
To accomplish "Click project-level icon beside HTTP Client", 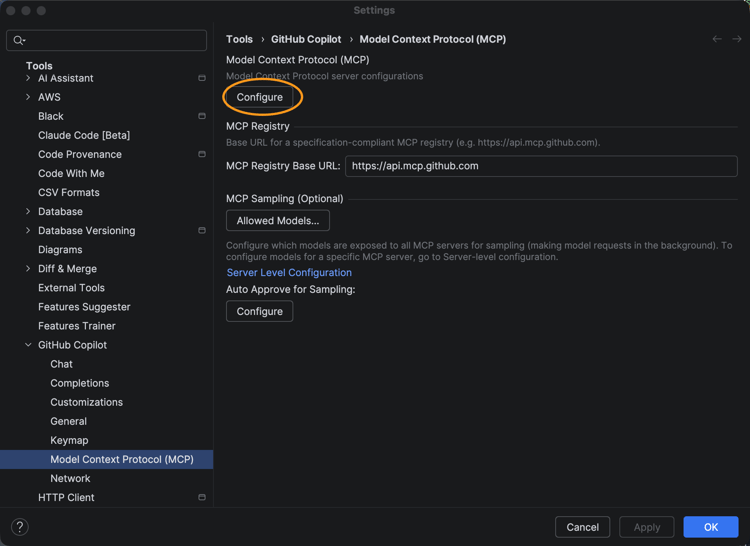I will 202,497.
